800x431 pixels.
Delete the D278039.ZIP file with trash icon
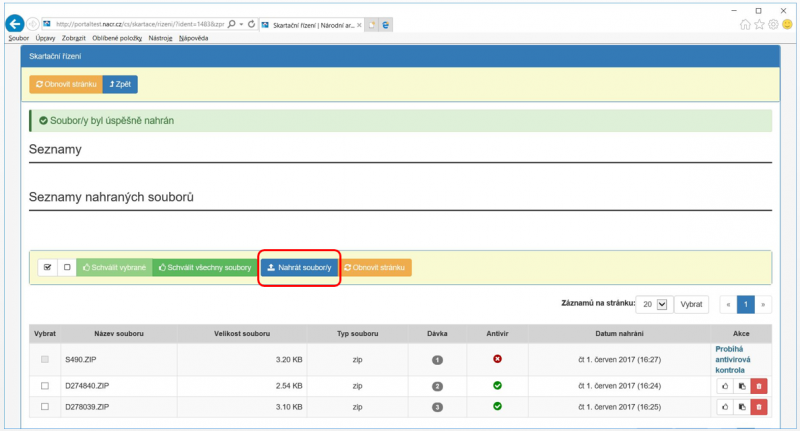coord(759,406)
